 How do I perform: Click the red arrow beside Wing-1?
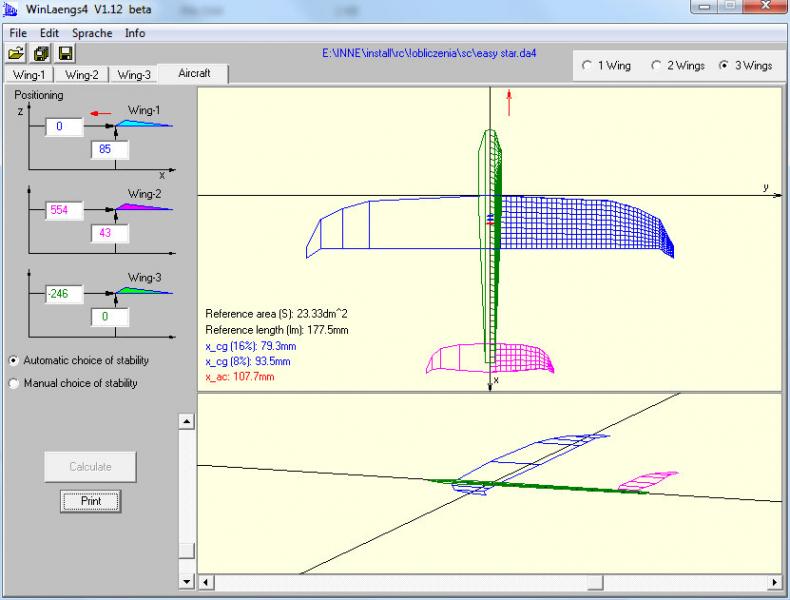pos(100,114)
